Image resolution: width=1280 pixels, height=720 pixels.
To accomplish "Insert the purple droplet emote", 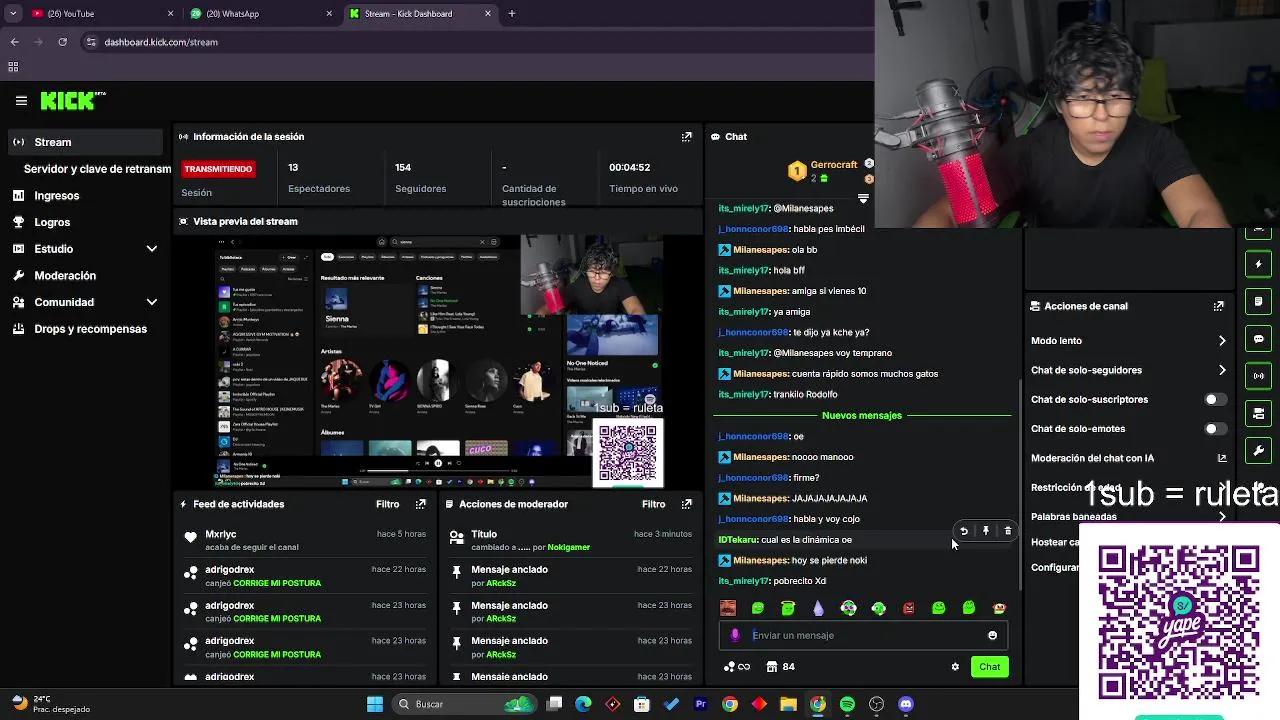I will point(818,608).
